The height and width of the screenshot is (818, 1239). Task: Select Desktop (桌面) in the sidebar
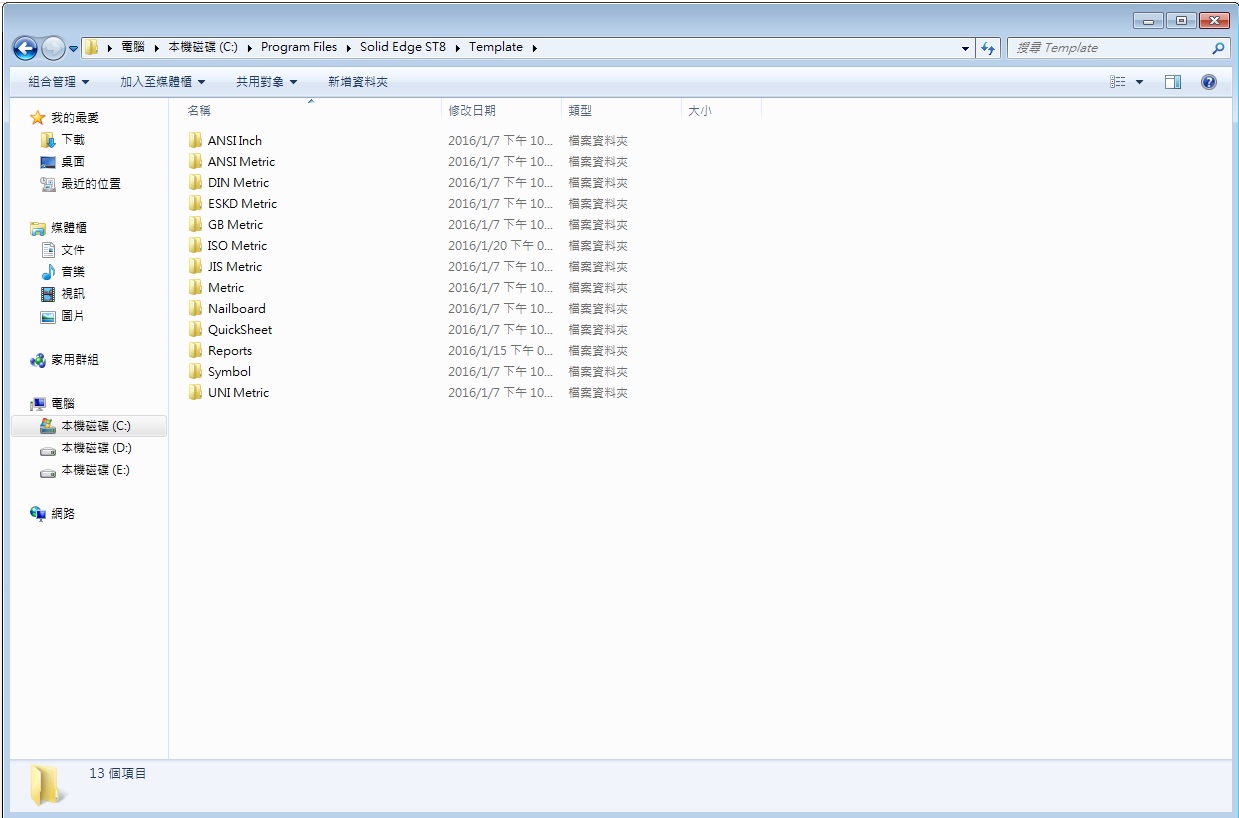click(72, 162)
